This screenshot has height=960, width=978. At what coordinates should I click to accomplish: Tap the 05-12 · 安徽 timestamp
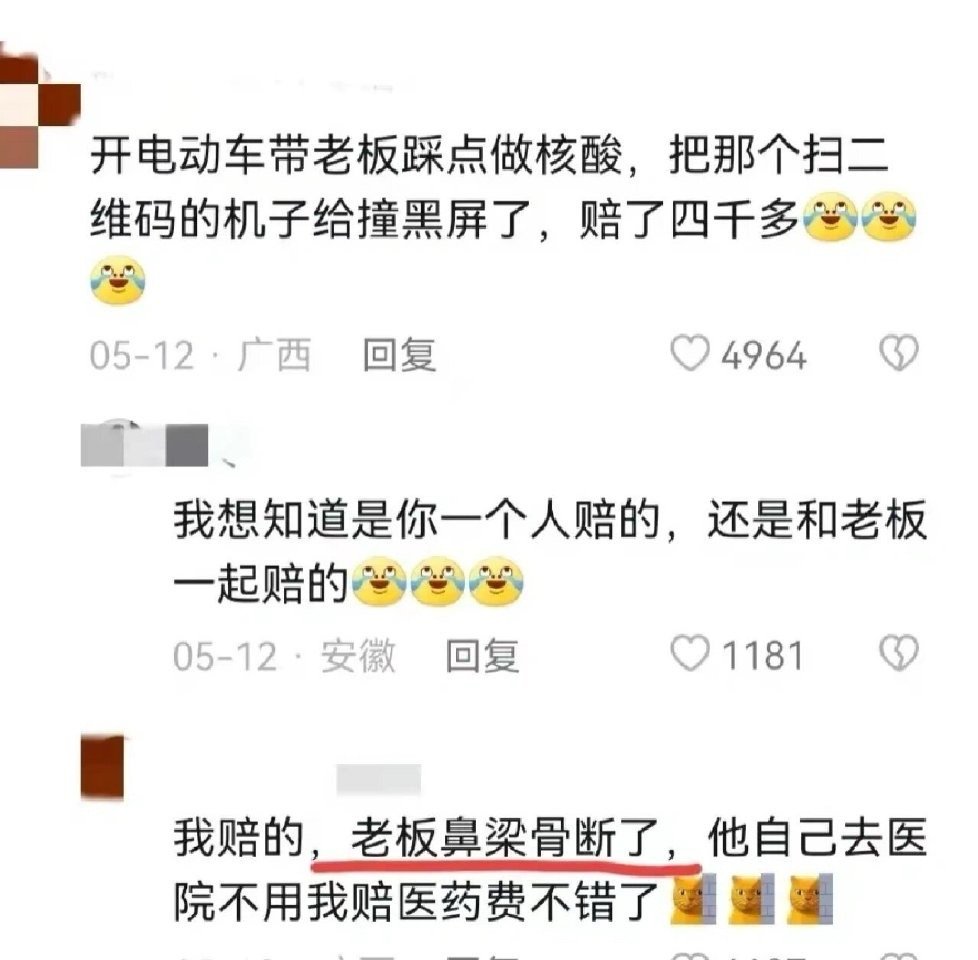click(x=284, y=656)
